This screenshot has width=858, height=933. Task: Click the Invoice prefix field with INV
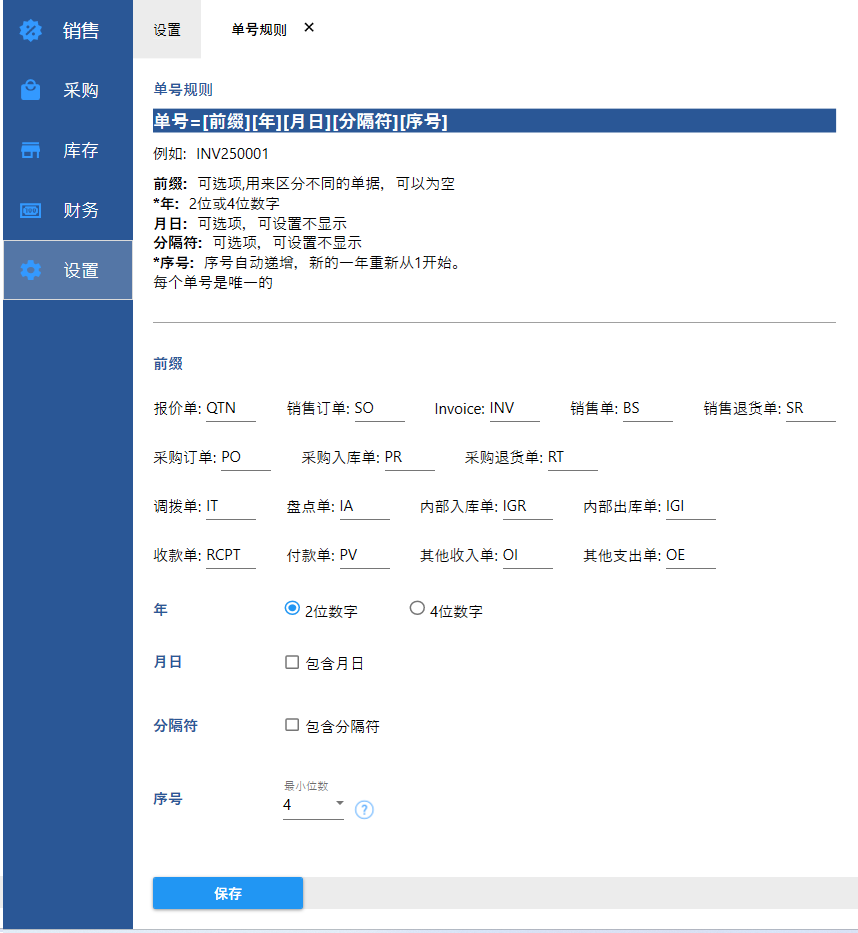[x=514, y=409]
